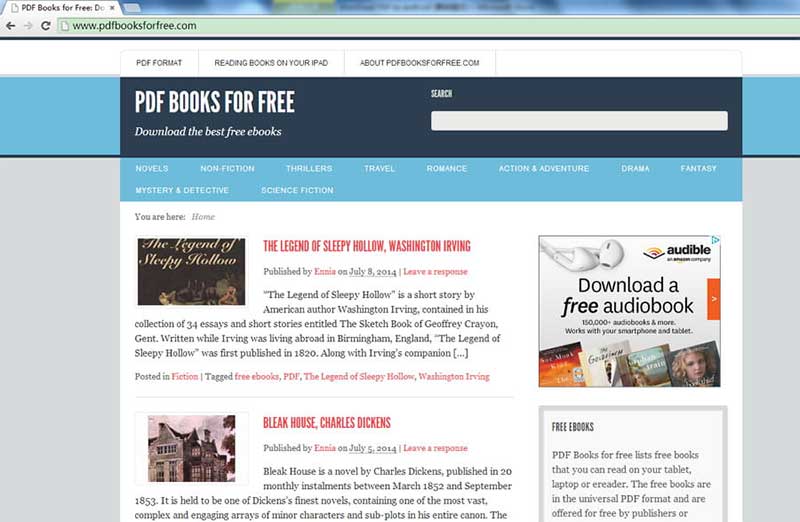Close the PDF Books for Free tab

pyautogui.click(x=112, y=8)
